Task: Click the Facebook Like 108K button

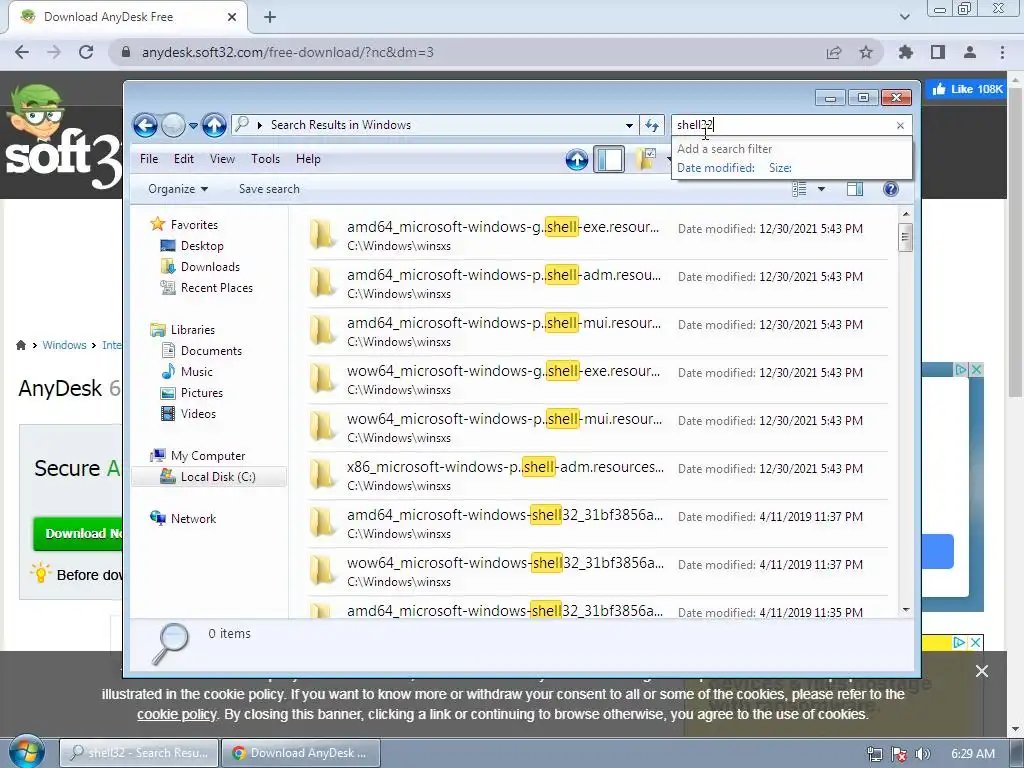Action: coord(967,89)
